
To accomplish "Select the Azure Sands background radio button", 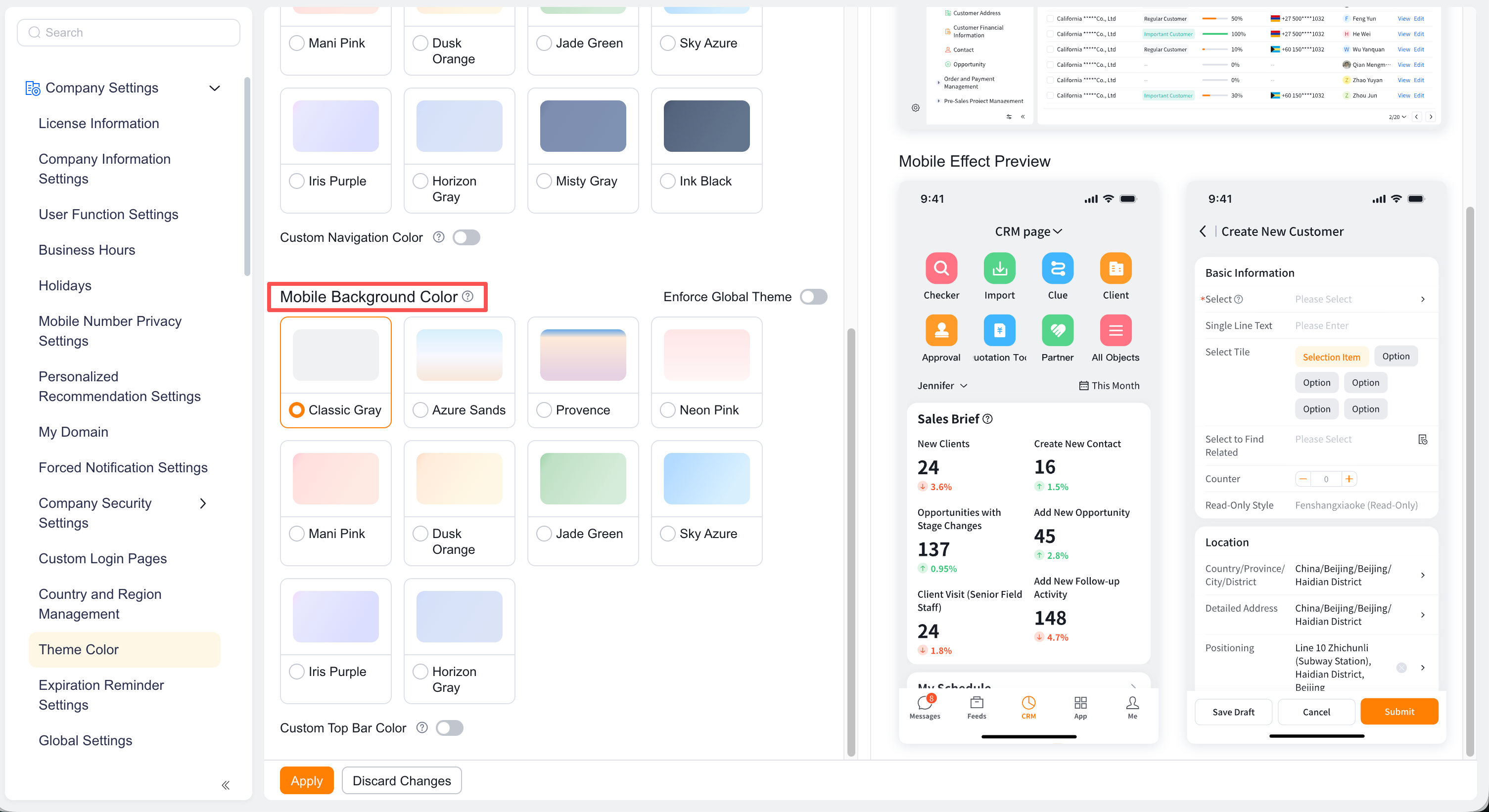I will click(420, 410).
